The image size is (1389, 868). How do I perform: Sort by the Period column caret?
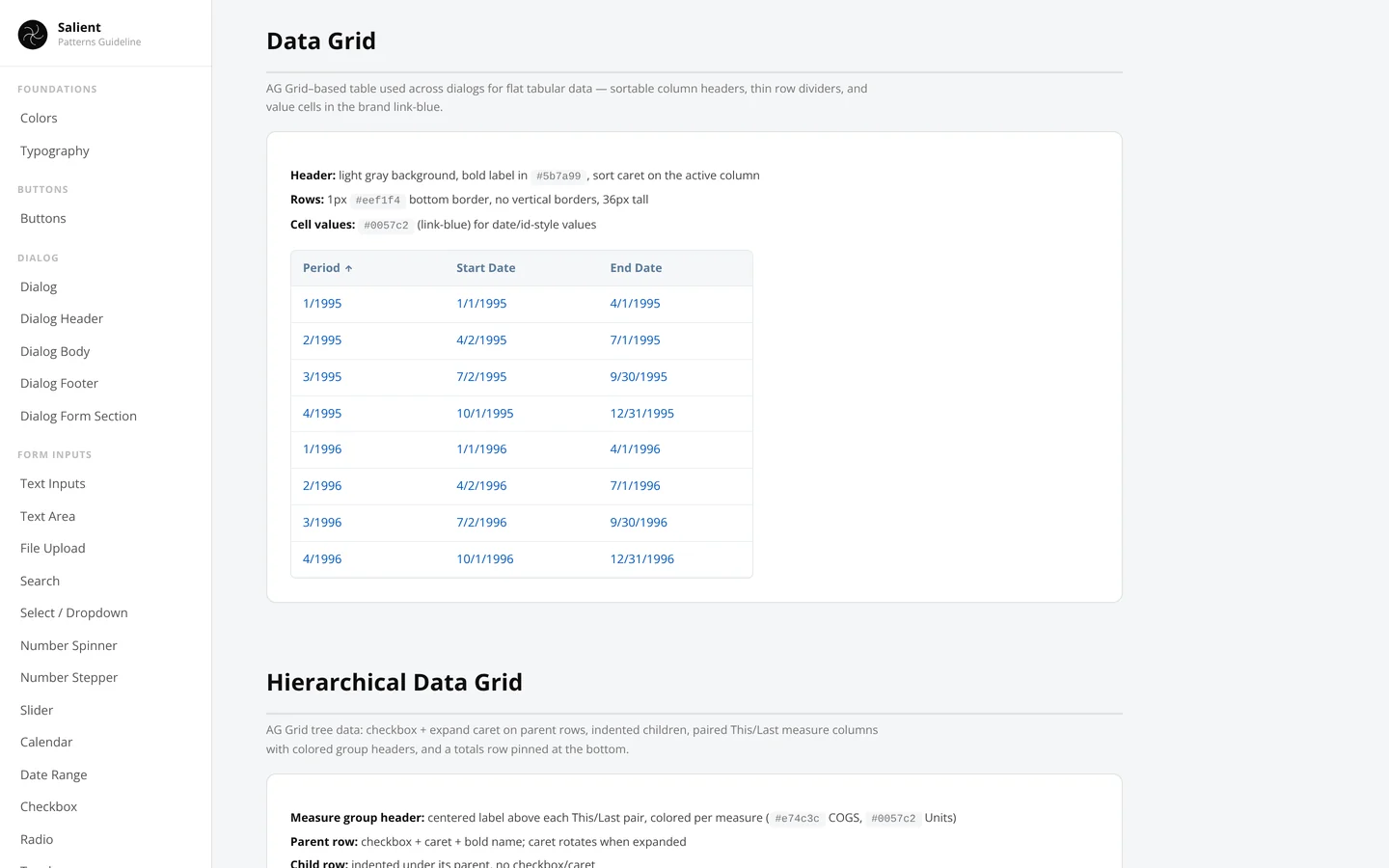pyautogui.click(x=348, y=268)
